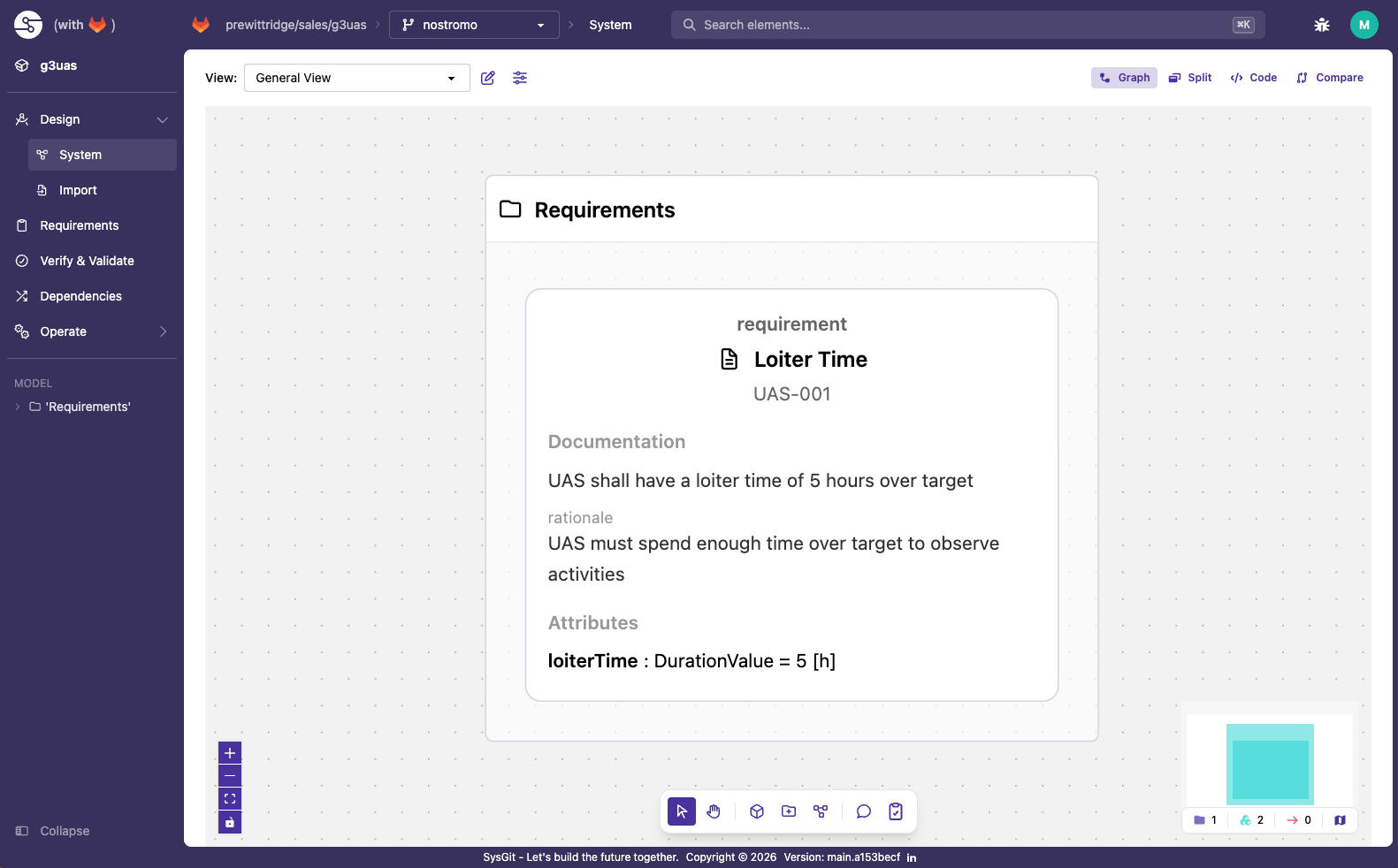The width and height of the screenshot is (1398, 868).
Task: Add a comment with speech bubble tool
Action: 864,811
